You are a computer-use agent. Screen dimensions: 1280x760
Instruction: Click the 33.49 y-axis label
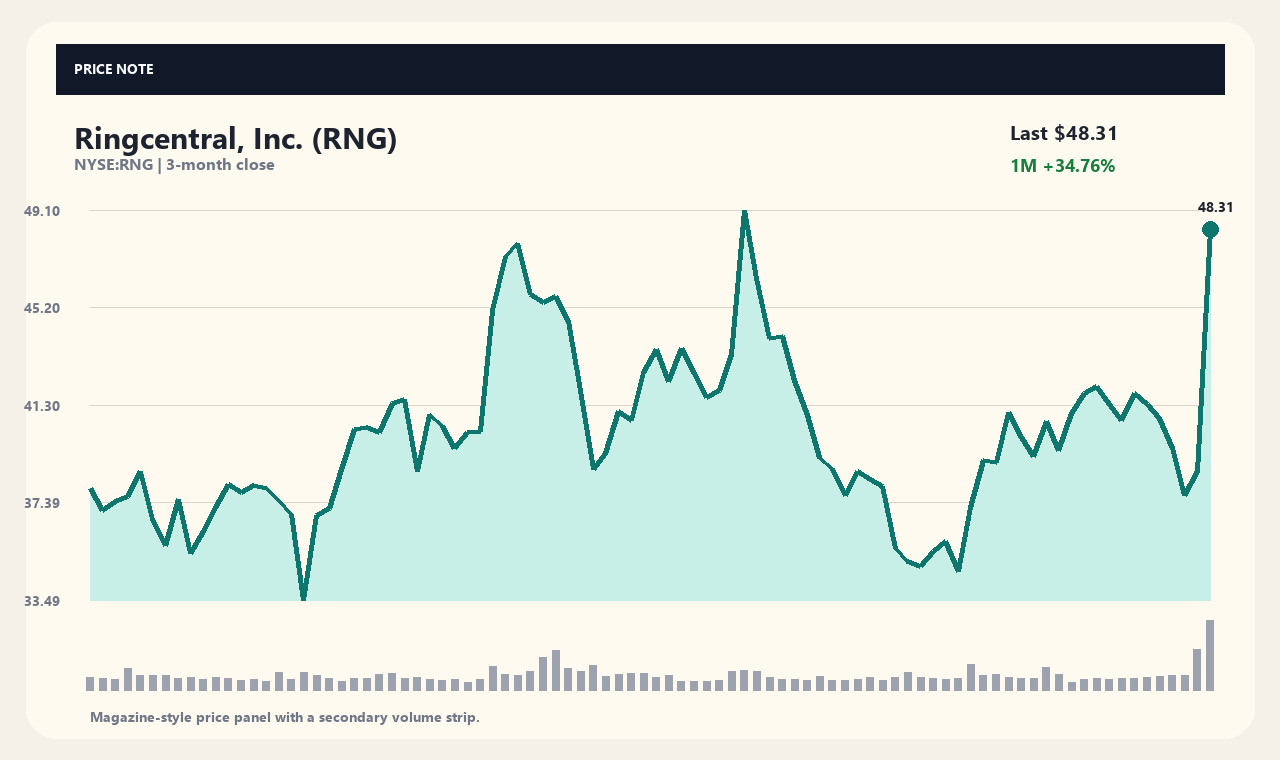pos(42,601)
